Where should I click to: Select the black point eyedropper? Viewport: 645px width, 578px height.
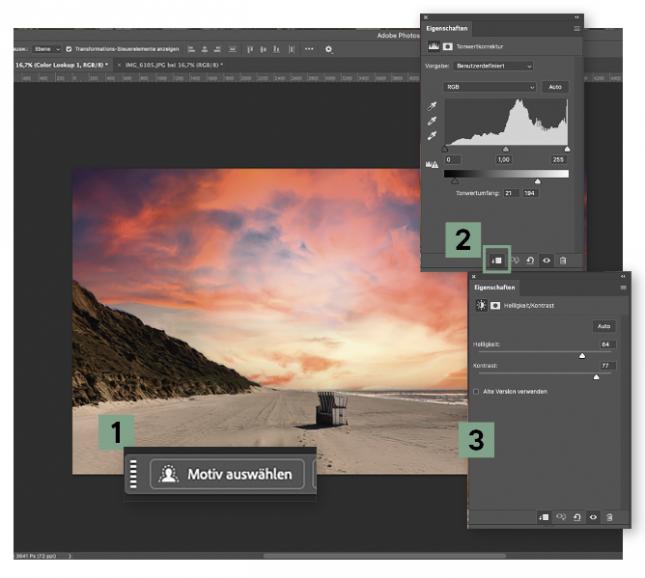431,104
